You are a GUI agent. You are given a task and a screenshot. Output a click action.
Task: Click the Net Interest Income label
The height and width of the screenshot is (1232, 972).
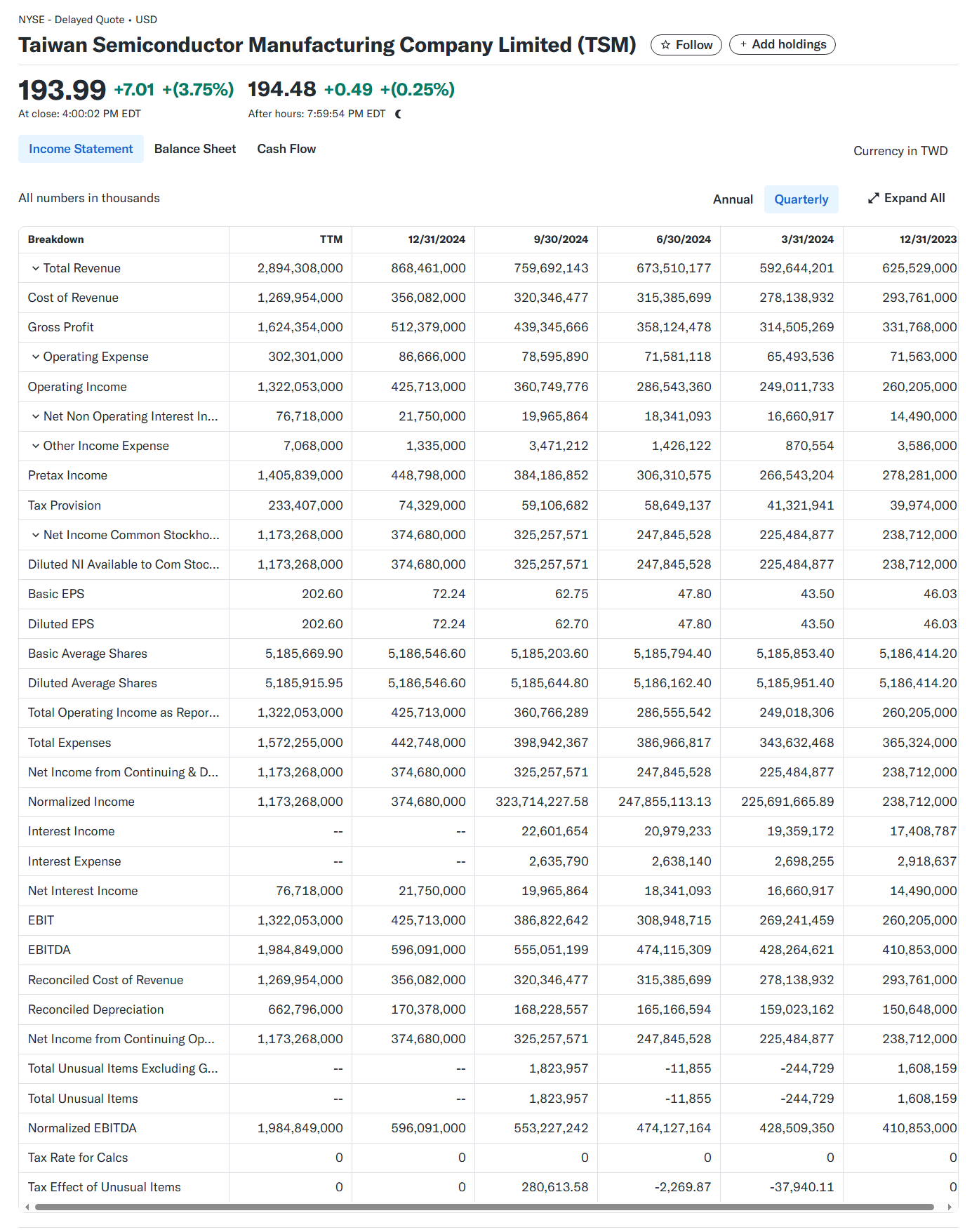coord(83,891)
